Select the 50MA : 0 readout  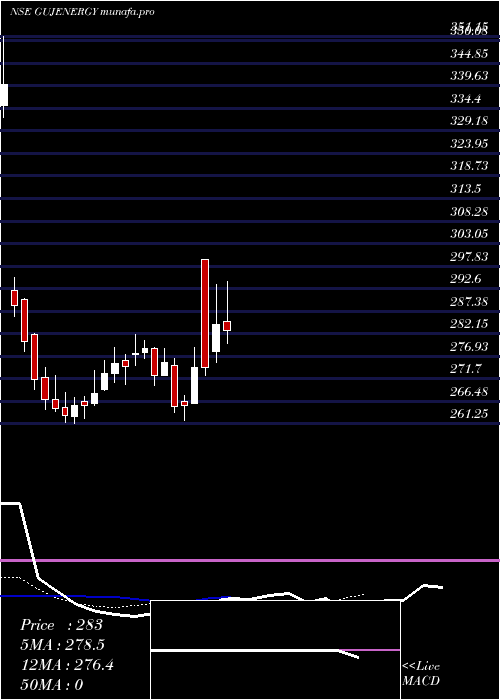[x=52, y=684]
